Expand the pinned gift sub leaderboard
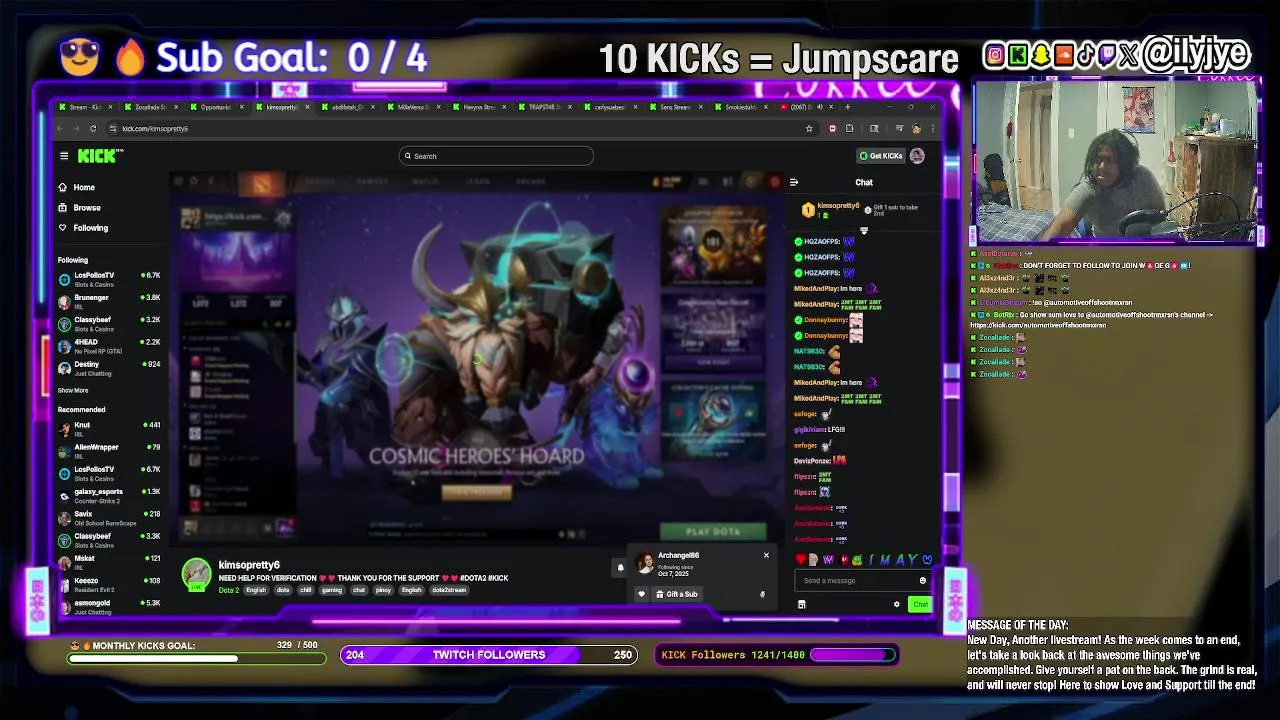This screenshot has height=720, width=1280. point(864,231)
